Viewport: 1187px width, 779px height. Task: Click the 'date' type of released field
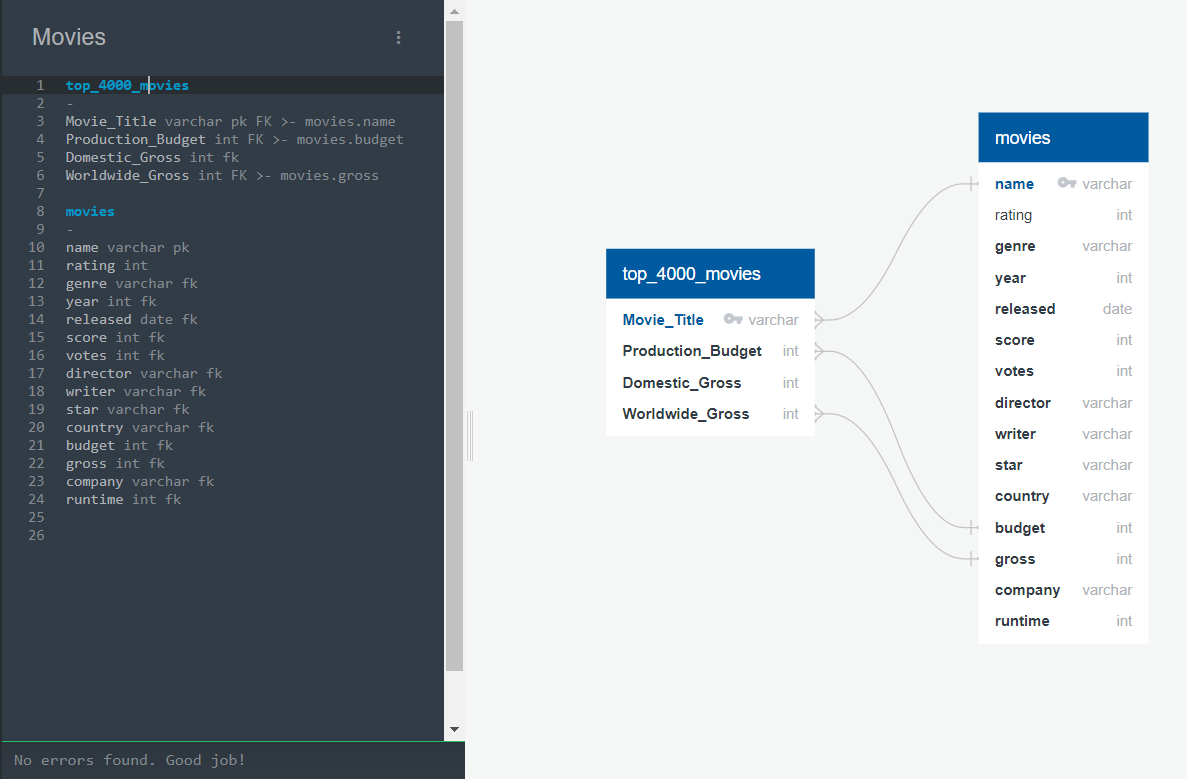pos(1117,309)
